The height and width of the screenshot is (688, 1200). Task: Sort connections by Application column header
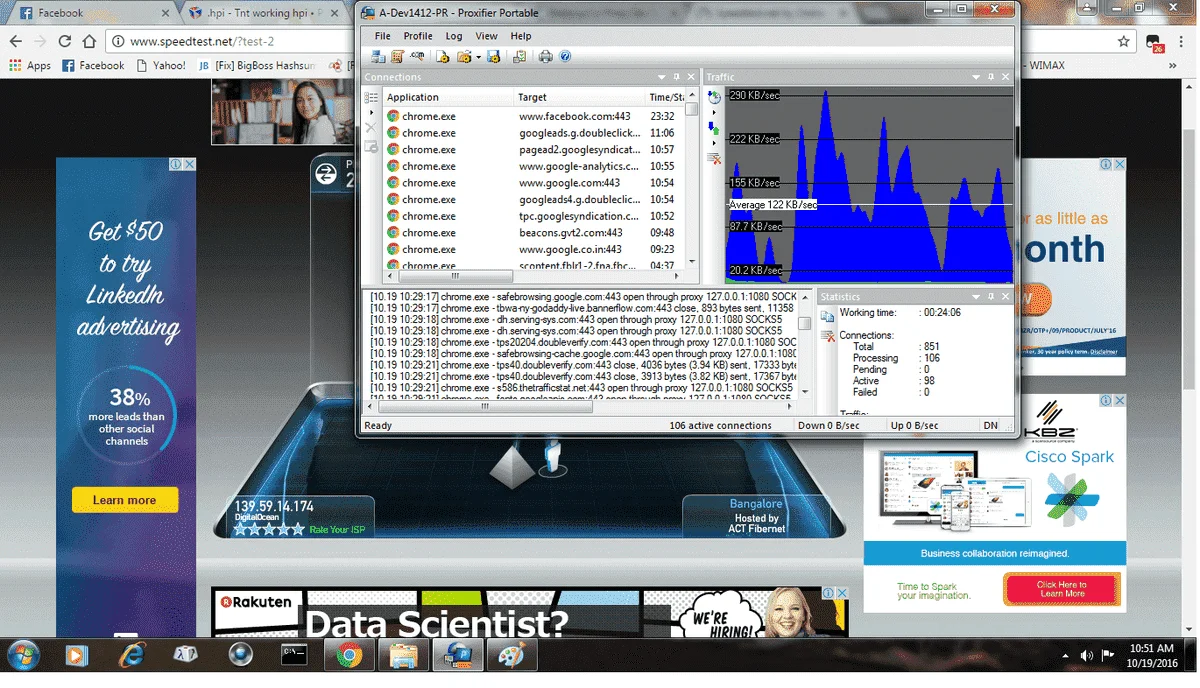pyautogui.click(x=448, y=97)
